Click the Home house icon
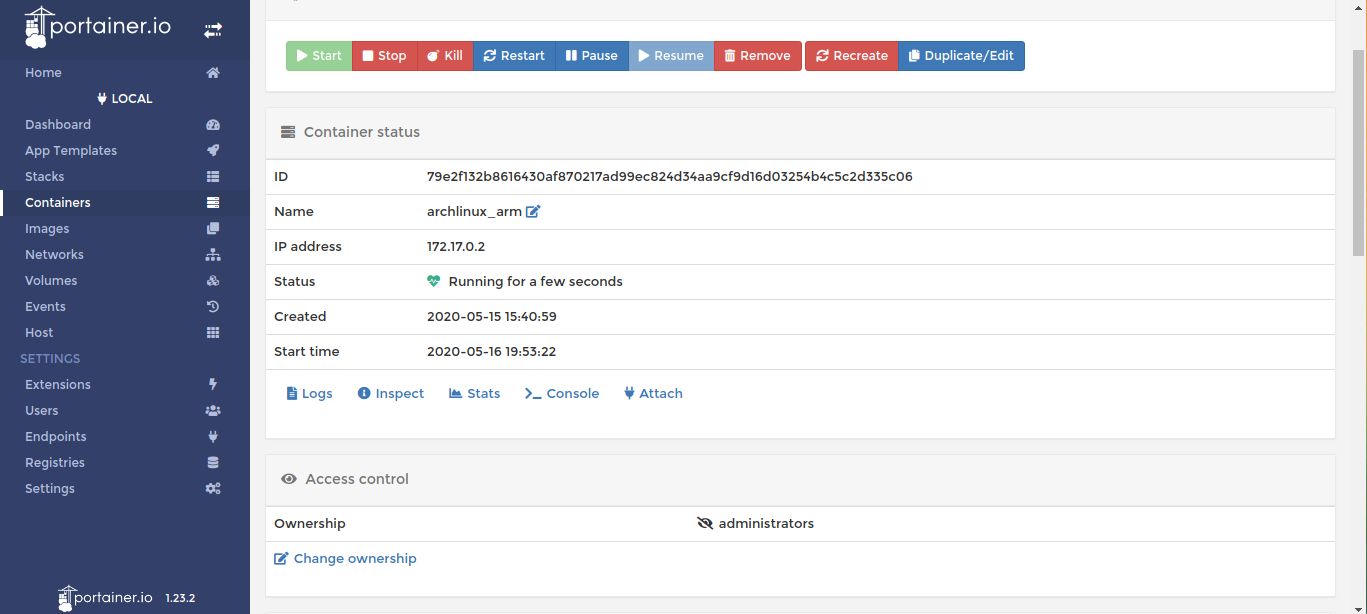Image resolution: width=1367 pixels, height=614 pixels. coord(212,73)
